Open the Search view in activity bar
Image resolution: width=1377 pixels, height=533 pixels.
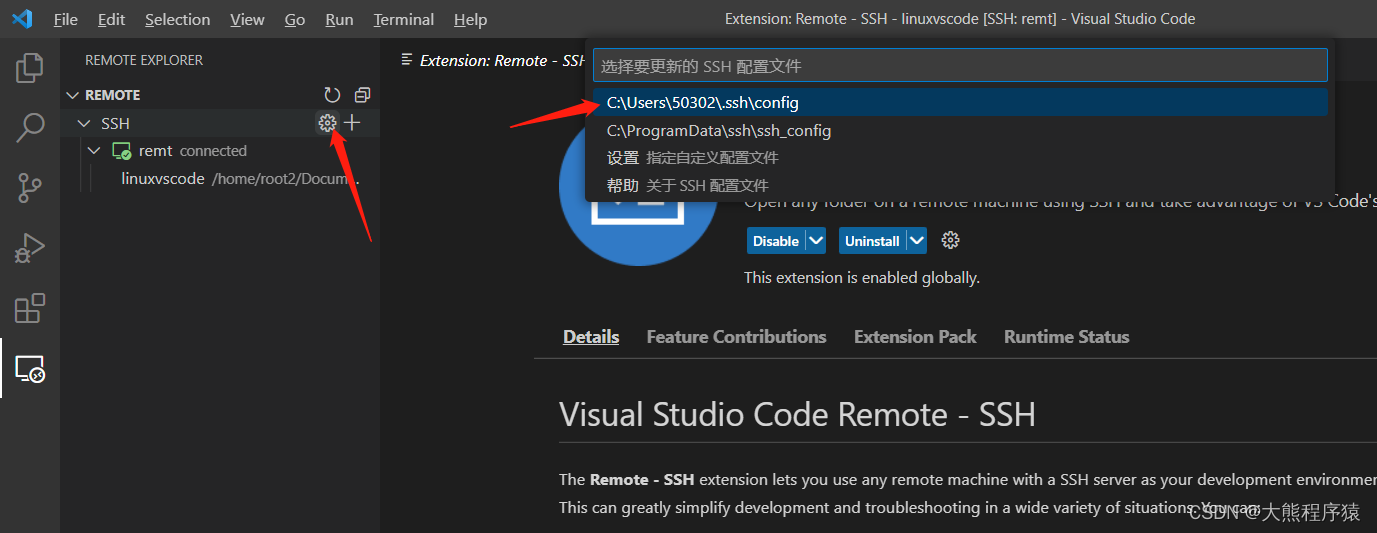(x=30, y=128)
